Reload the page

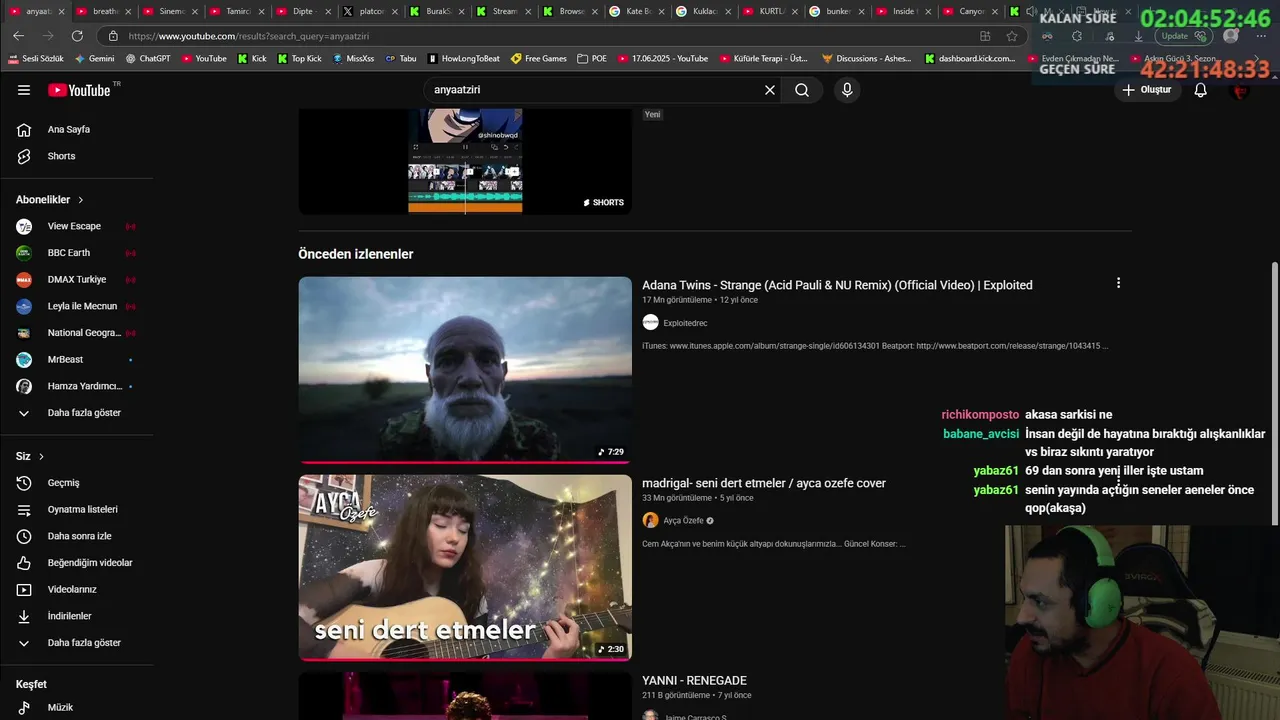coord(77,36)
